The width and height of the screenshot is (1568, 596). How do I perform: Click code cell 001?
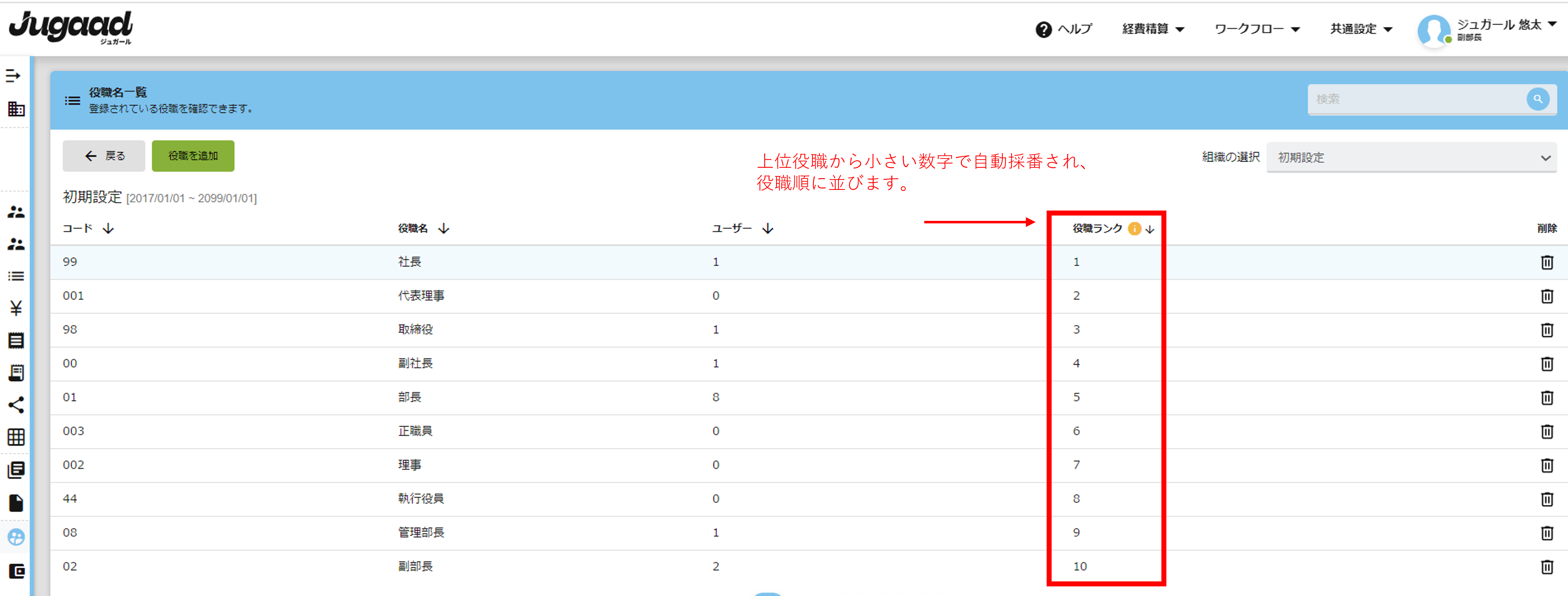tap(73, 296)
